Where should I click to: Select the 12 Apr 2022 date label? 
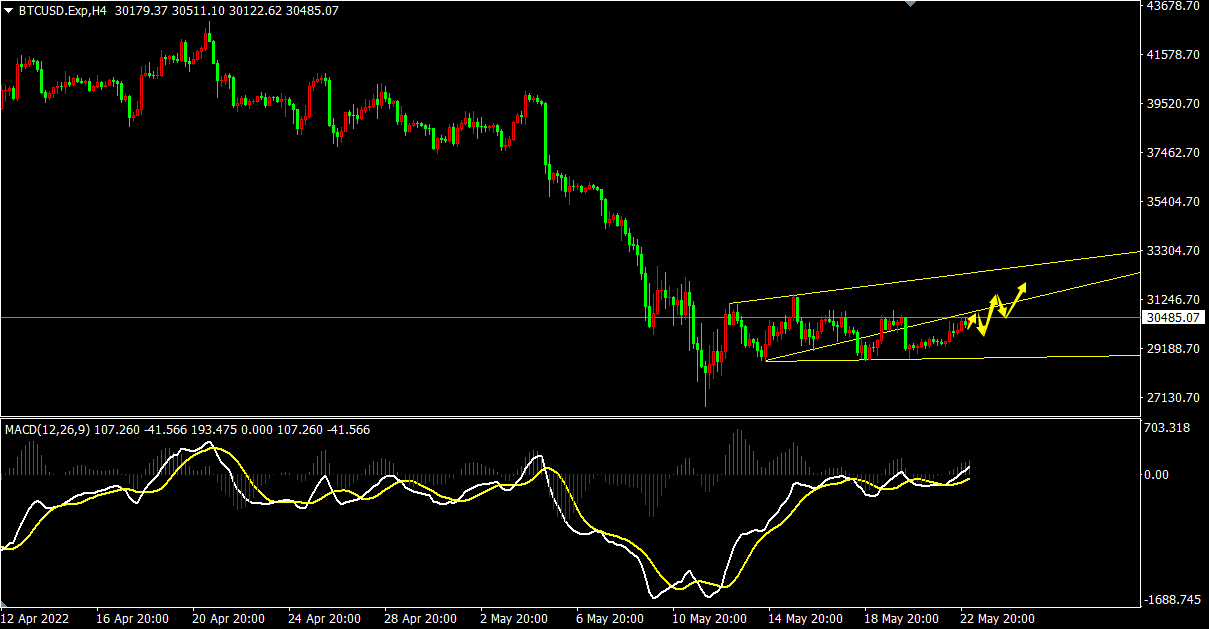pos(37,619)
